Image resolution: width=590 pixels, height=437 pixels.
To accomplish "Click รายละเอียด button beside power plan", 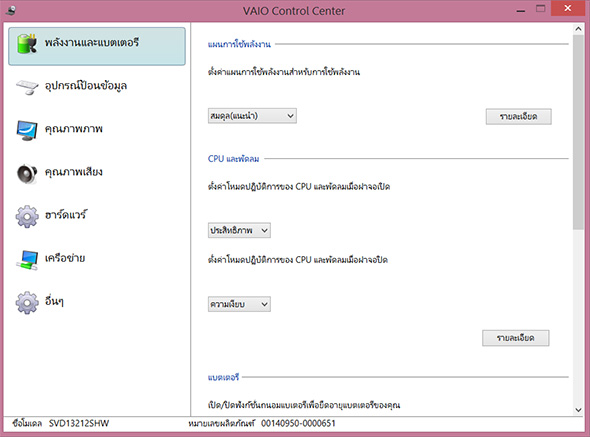I will click(519, 117).
